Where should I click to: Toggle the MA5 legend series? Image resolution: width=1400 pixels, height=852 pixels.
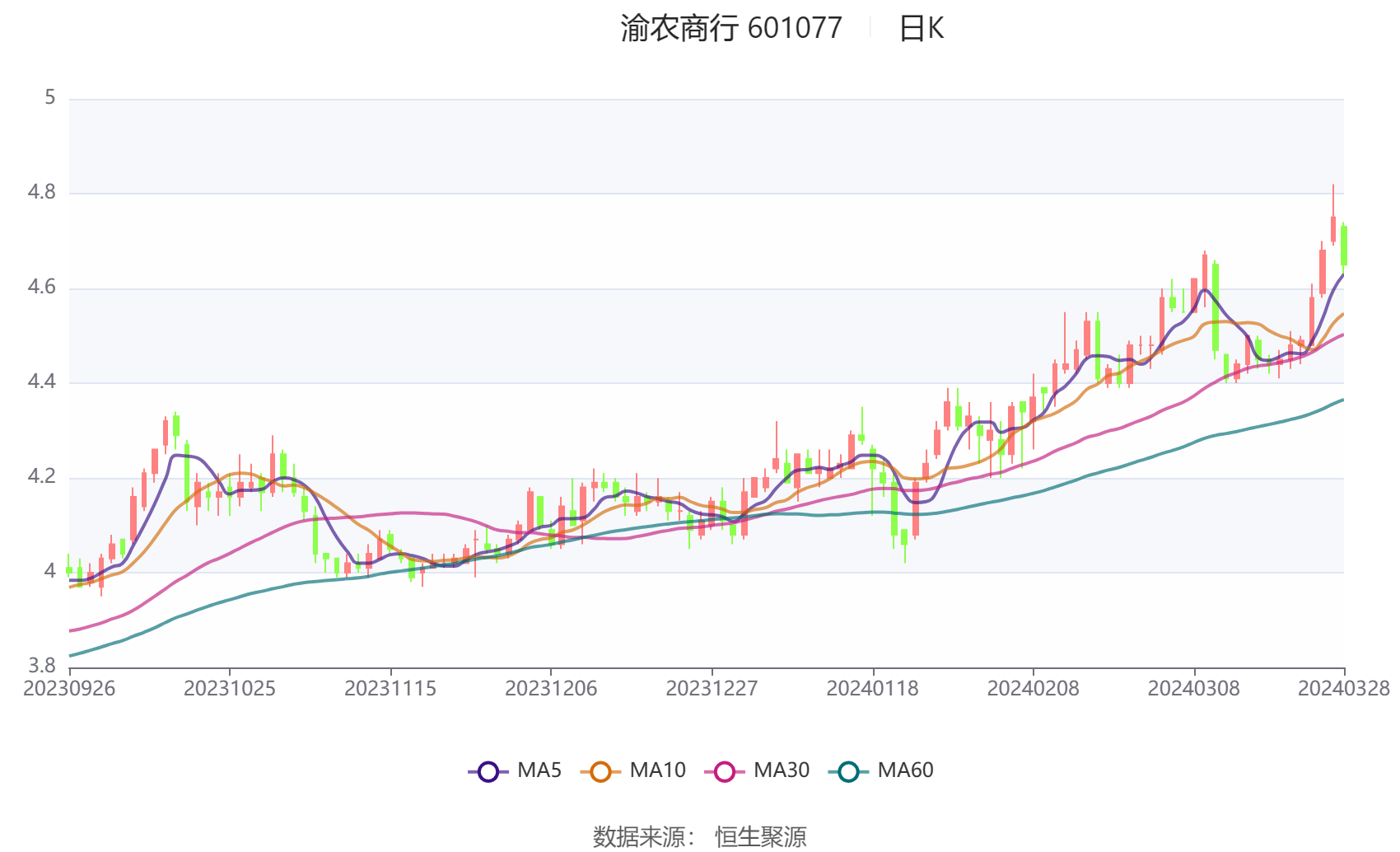coord(515,771)
